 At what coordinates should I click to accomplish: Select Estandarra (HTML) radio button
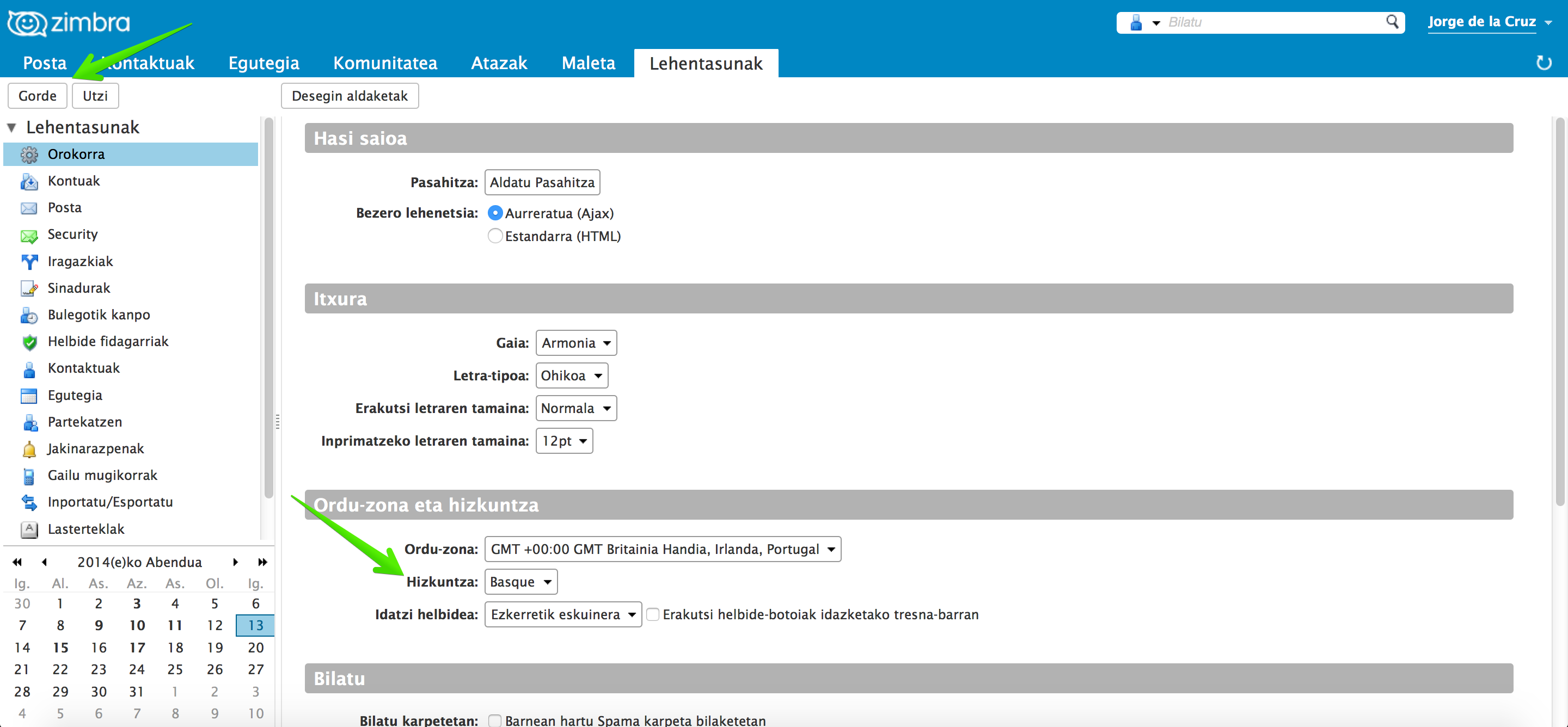pos(495,236)
